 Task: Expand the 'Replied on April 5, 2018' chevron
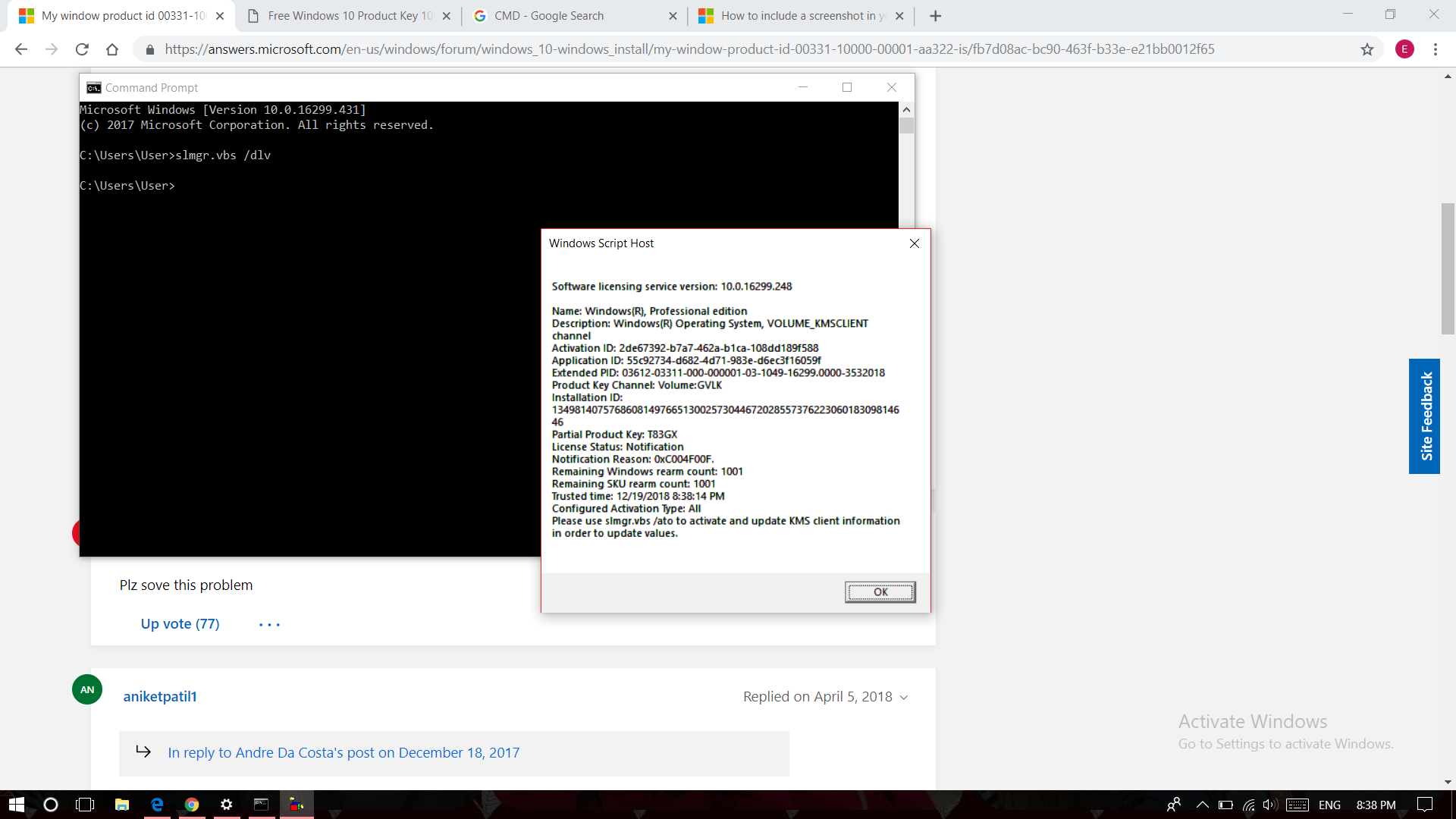[904, 698]
